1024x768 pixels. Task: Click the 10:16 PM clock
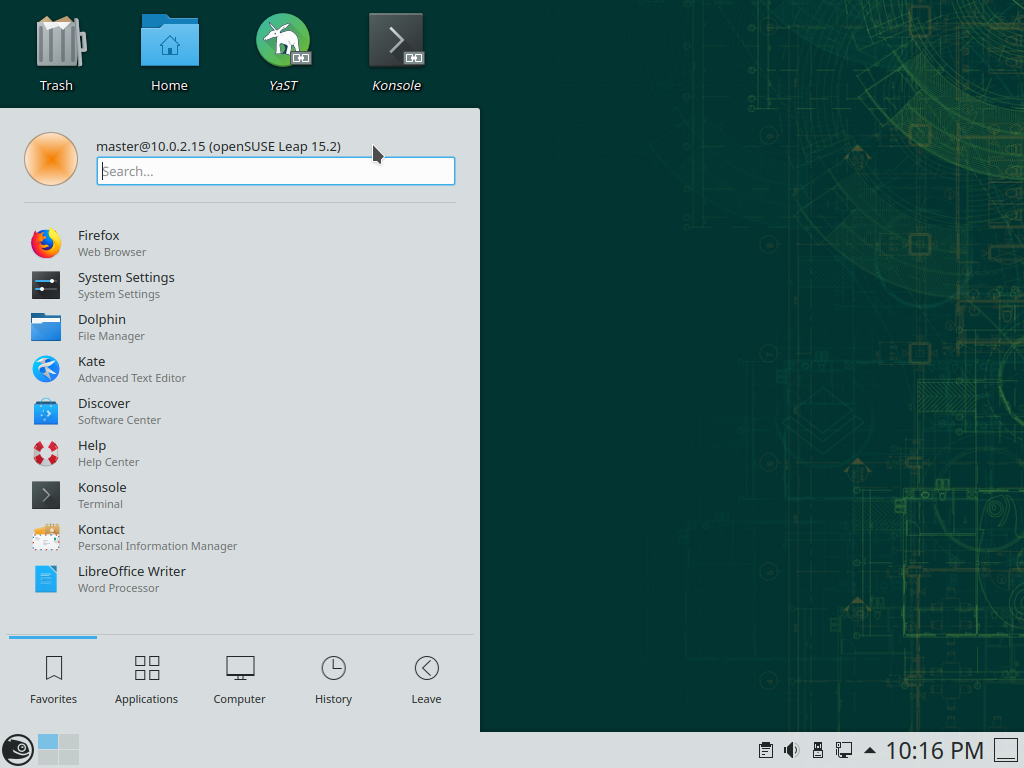pyautogui.click(x=935, y=751)
